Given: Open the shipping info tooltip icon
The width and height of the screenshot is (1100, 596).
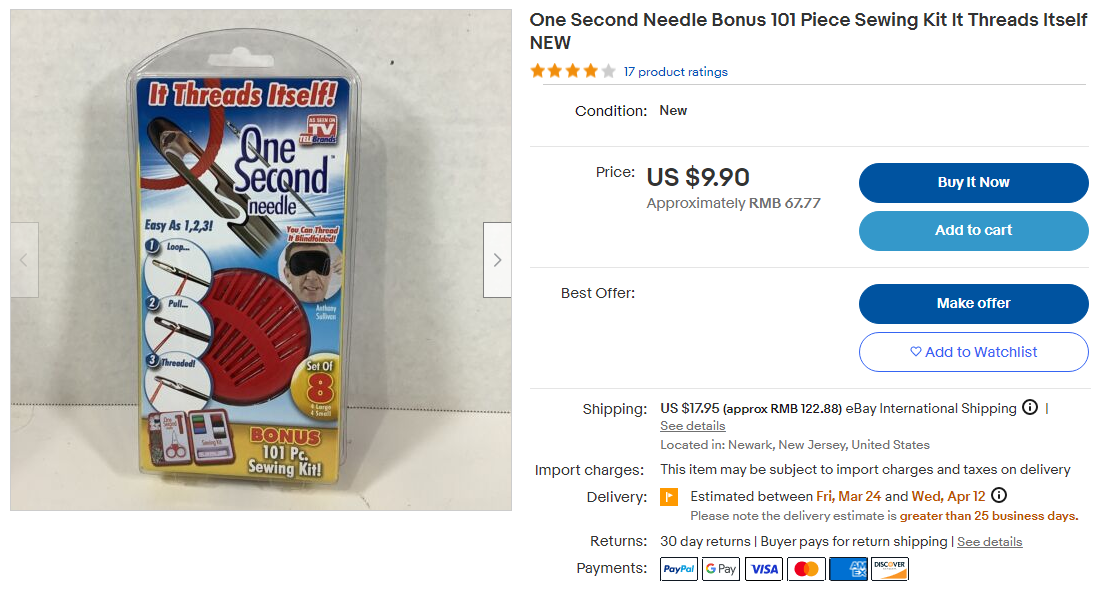Looking at the screenshot, I should click(x=1030, y=407).
